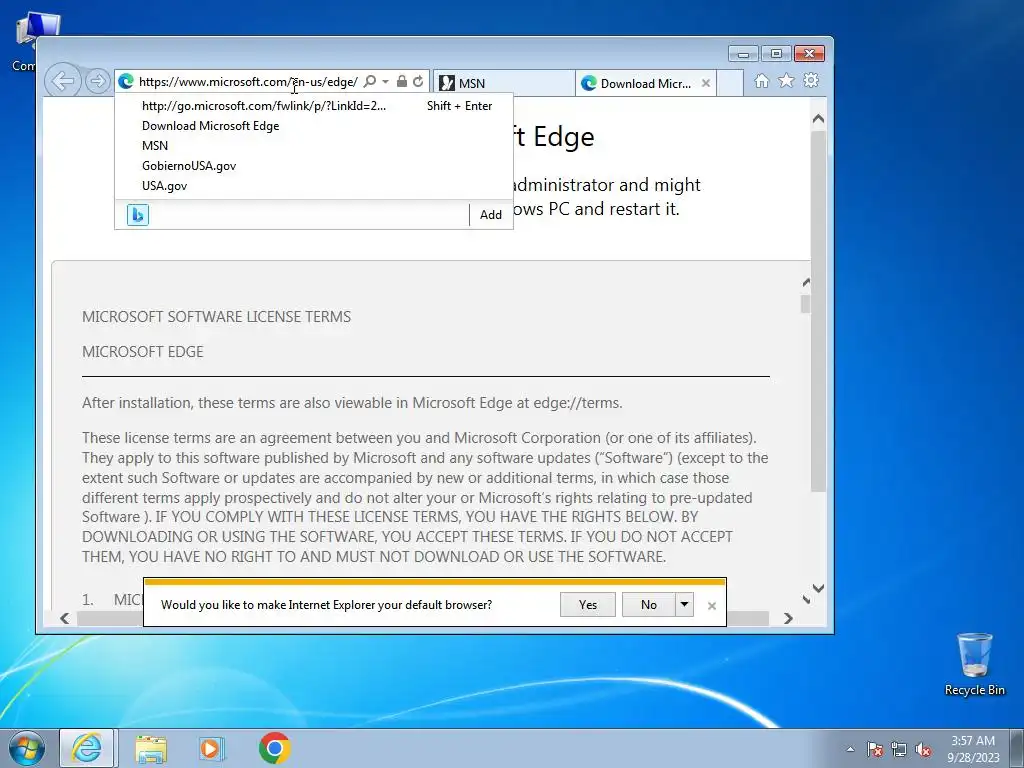Open Windows Media Player from taskbar
Viewport: 1024px width, 768px height.
pos(211,748)
